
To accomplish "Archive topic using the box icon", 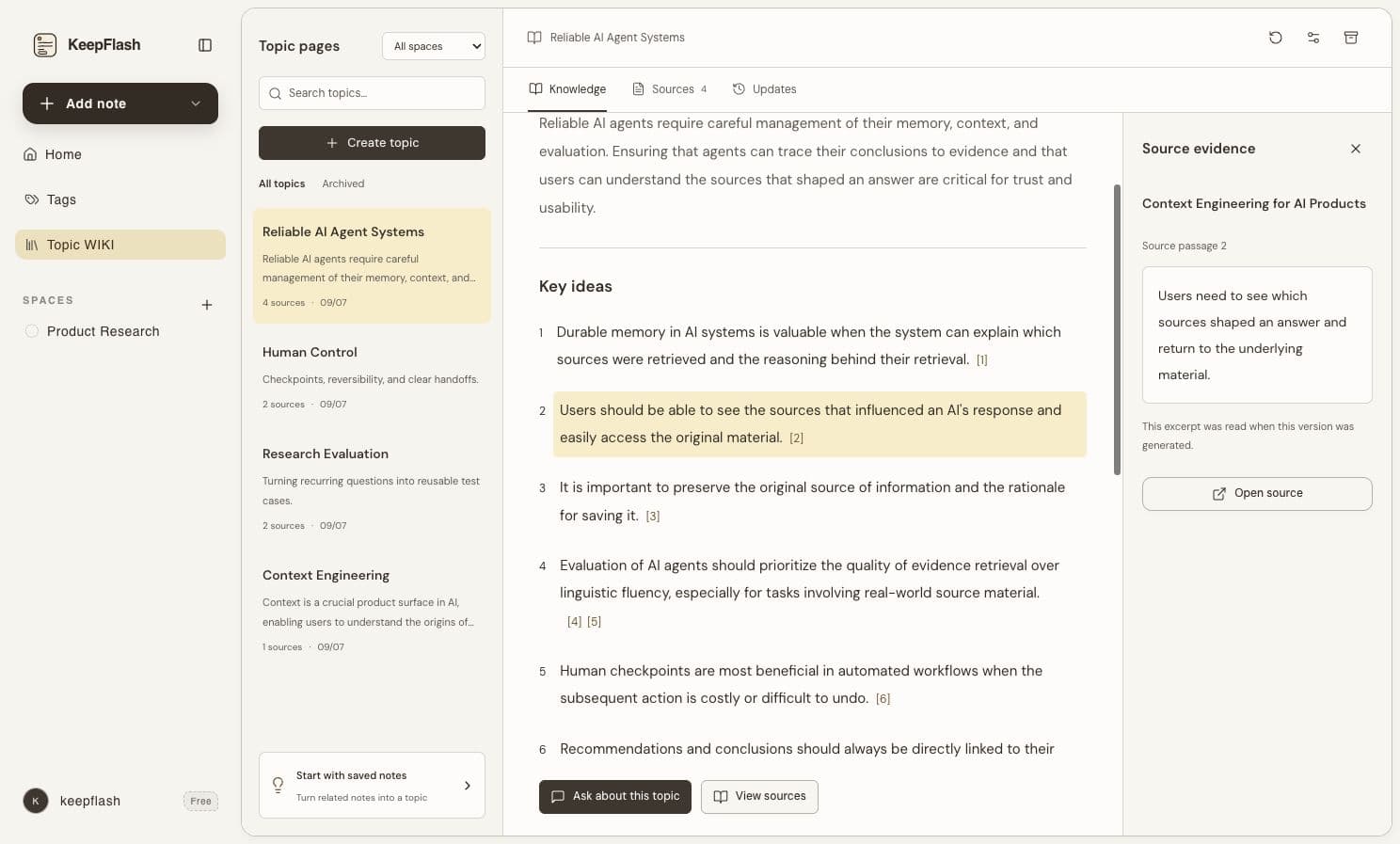I will [x=1351, y=38].
